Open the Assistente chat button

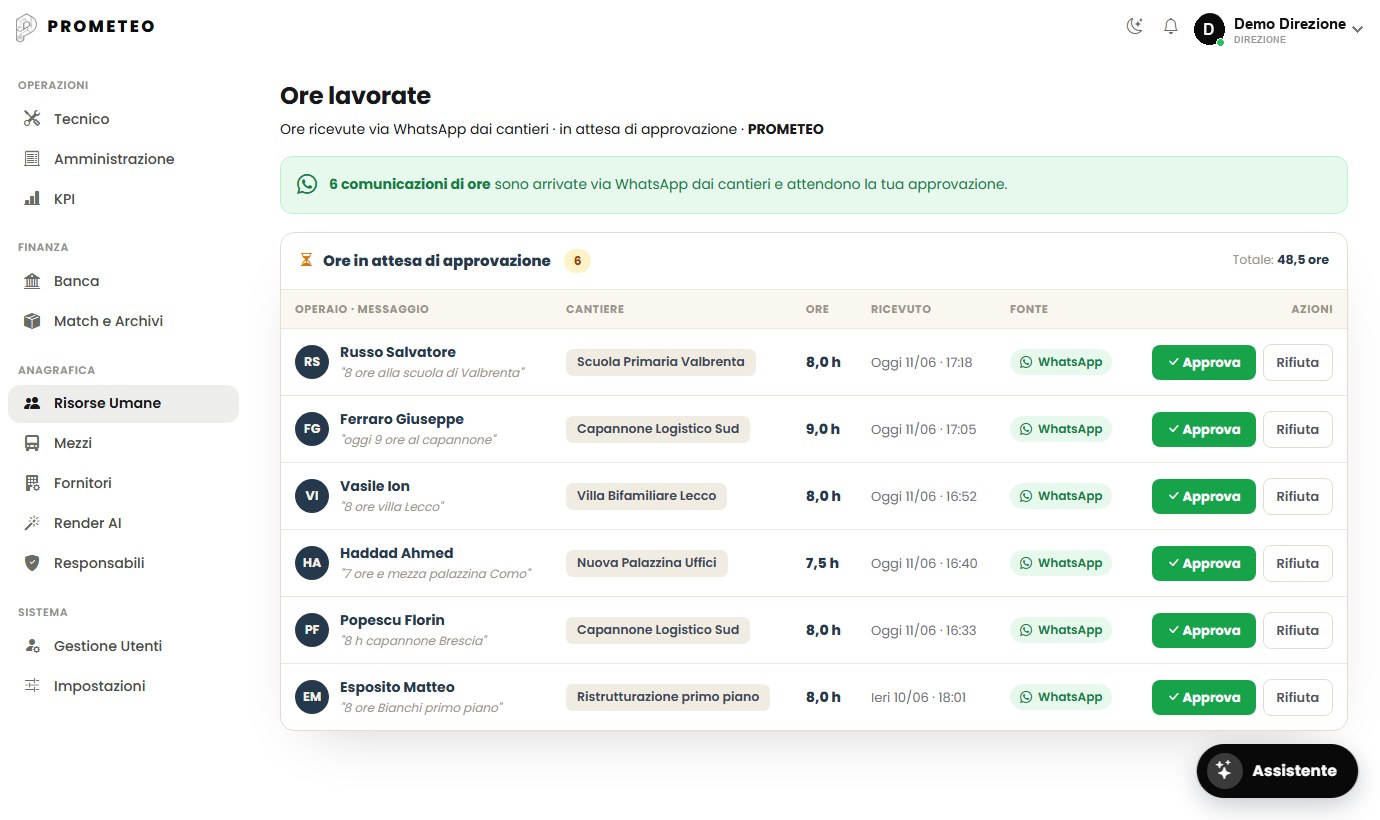(1277, 771)
